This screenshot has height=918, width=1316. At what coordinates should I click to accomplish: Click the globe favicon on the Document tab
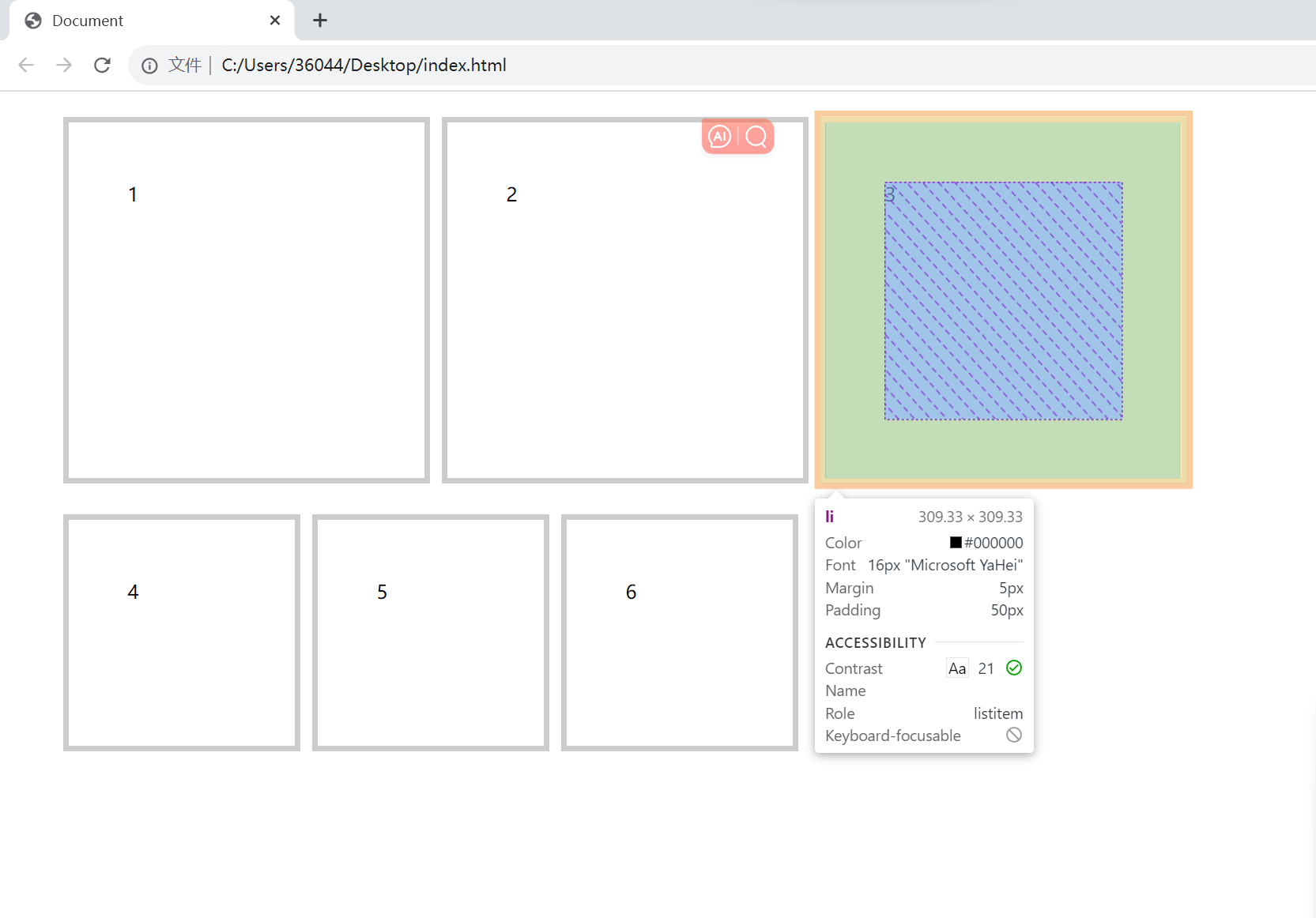(x=33, y=21)
